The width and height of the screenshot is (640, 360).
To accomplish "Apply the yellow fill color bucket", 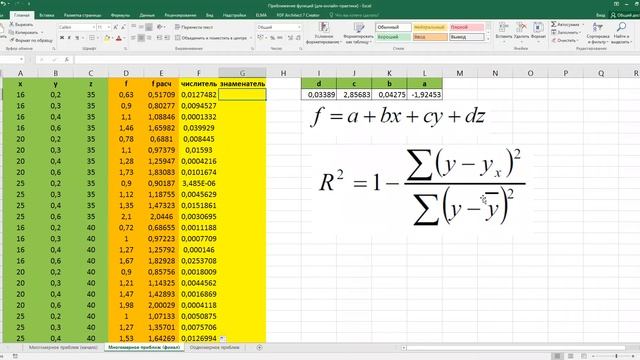I will pos(107,38).
